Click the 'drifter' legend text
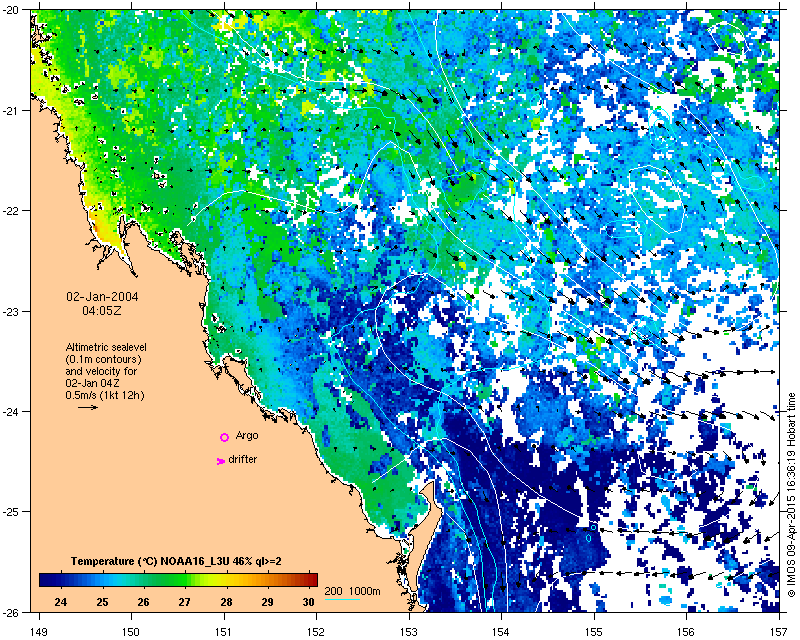This screenshot has width=800, height=640. (242, 459)
